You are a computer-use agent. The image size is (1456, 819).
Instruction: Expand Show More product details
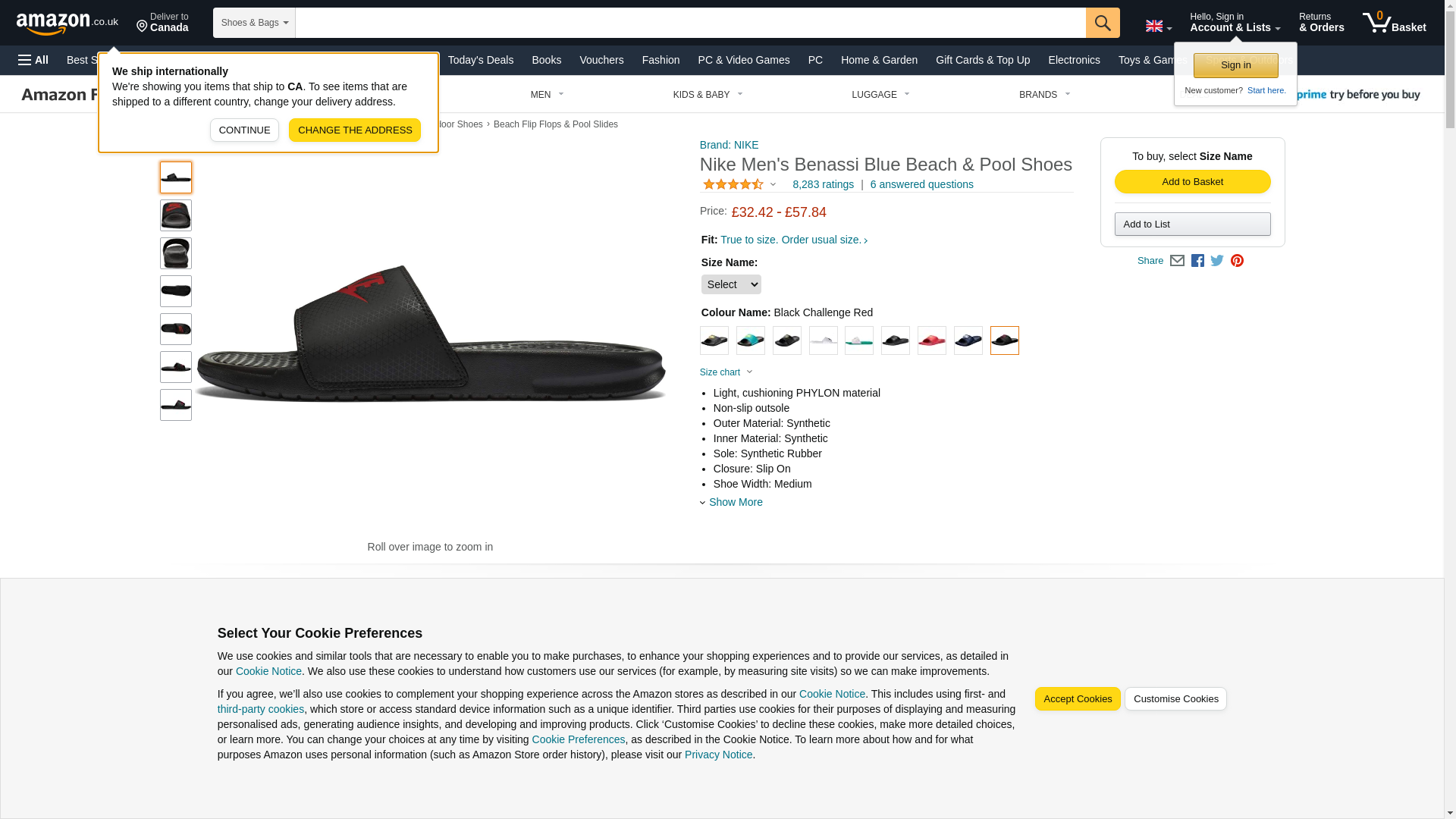[735, 502]
